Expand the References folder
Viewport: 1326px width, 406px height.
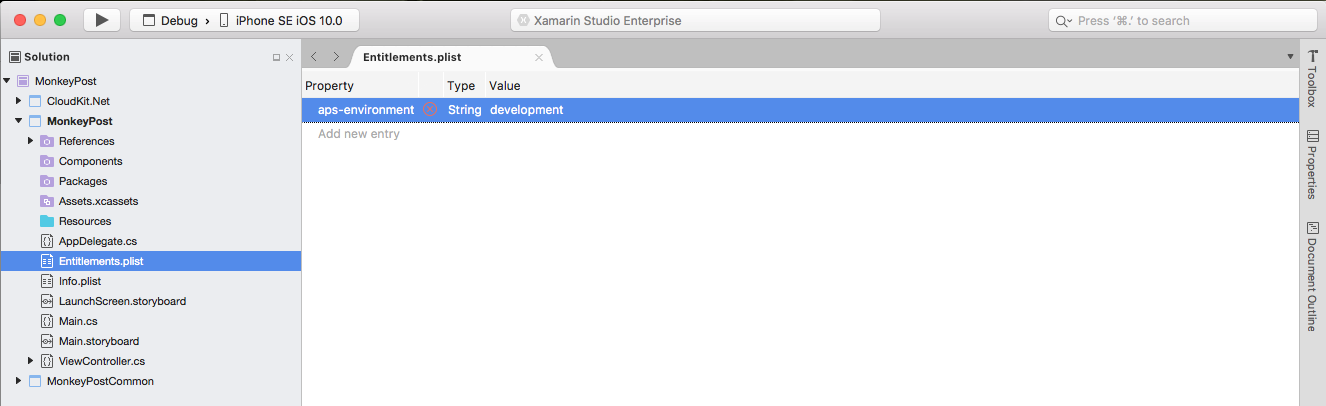(31, 141)
